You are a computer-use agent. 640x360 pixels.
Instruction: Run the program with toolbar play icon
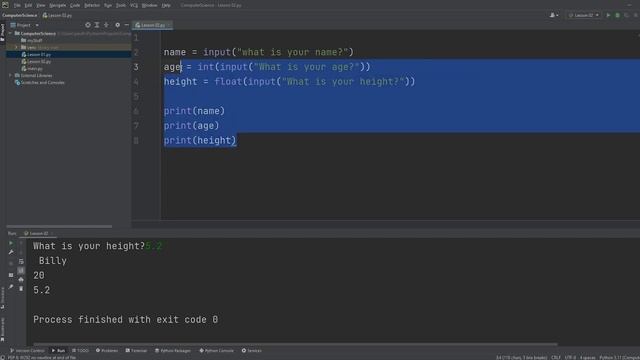pos(608,15)
